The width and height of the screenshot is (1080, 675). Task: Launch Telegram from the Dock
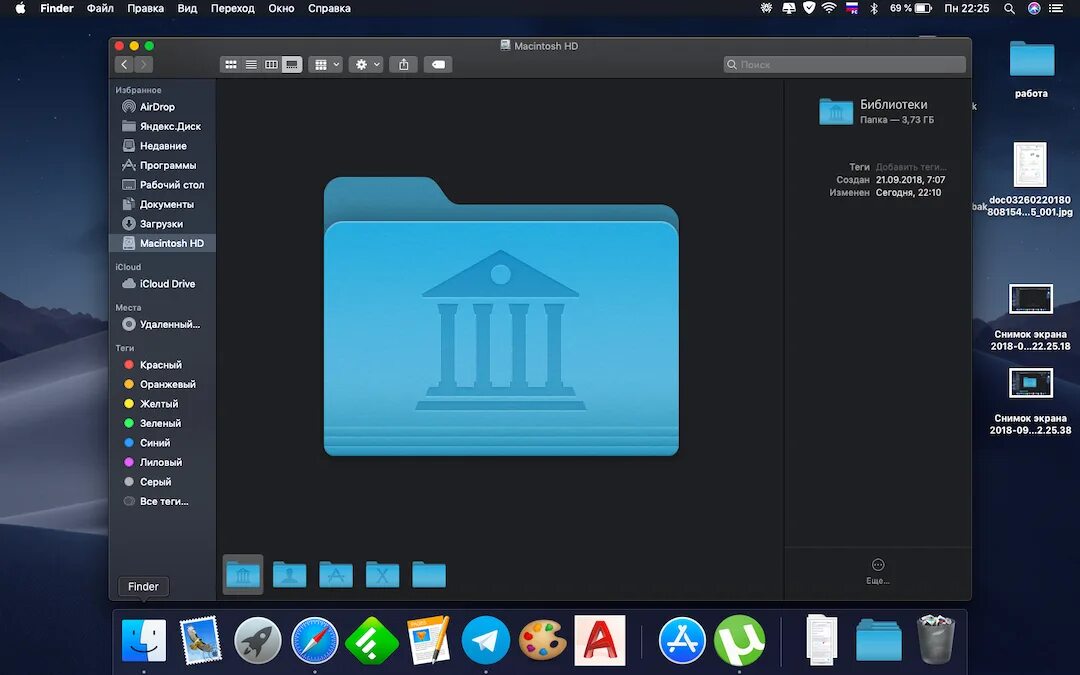486,641
